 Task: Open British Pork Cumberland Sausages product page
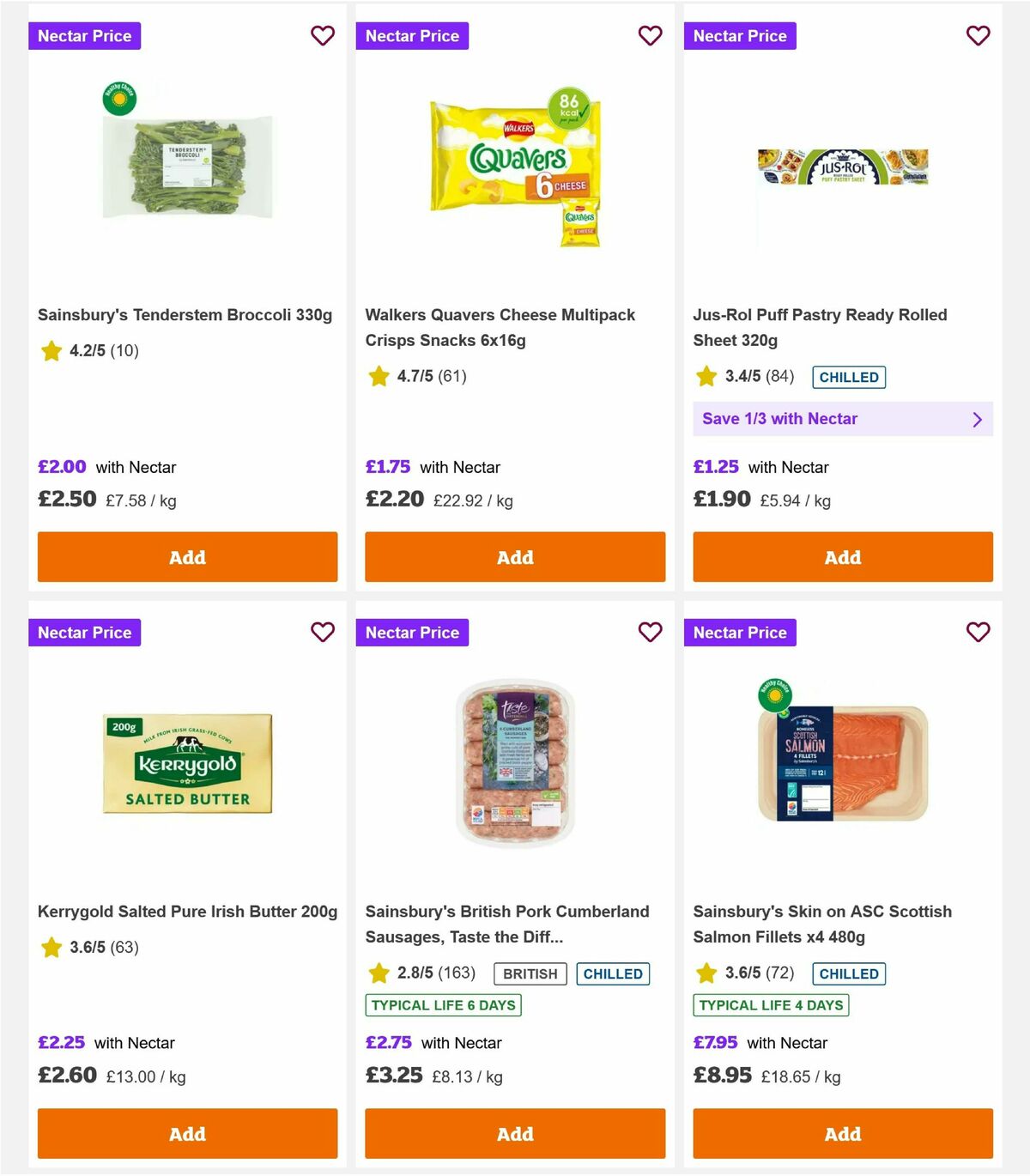[x=507, y=924]
